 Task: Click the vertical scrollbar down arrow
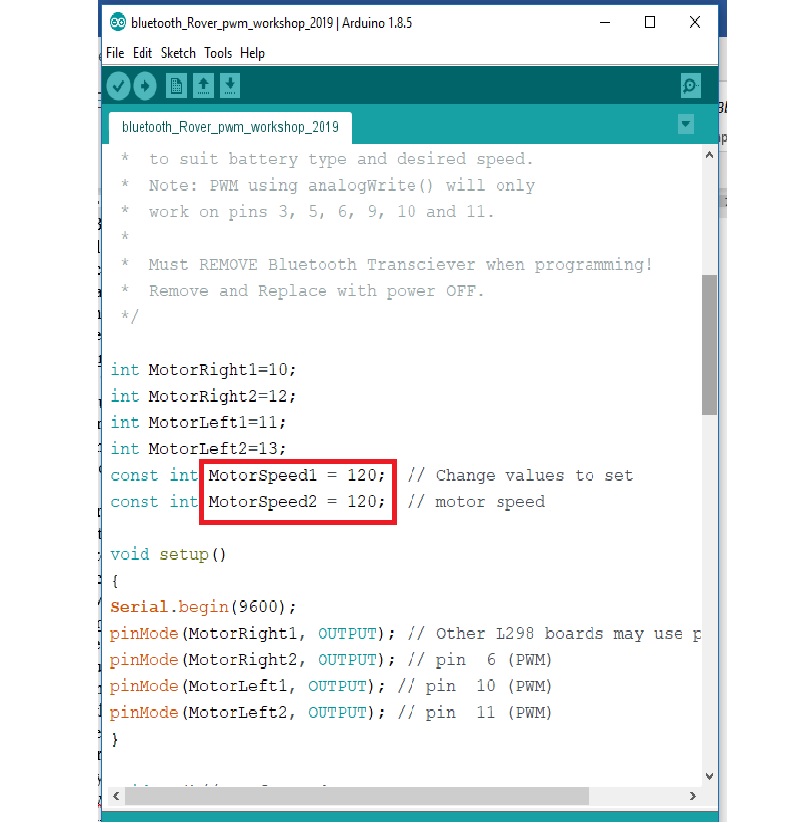(x=709, y=776)
